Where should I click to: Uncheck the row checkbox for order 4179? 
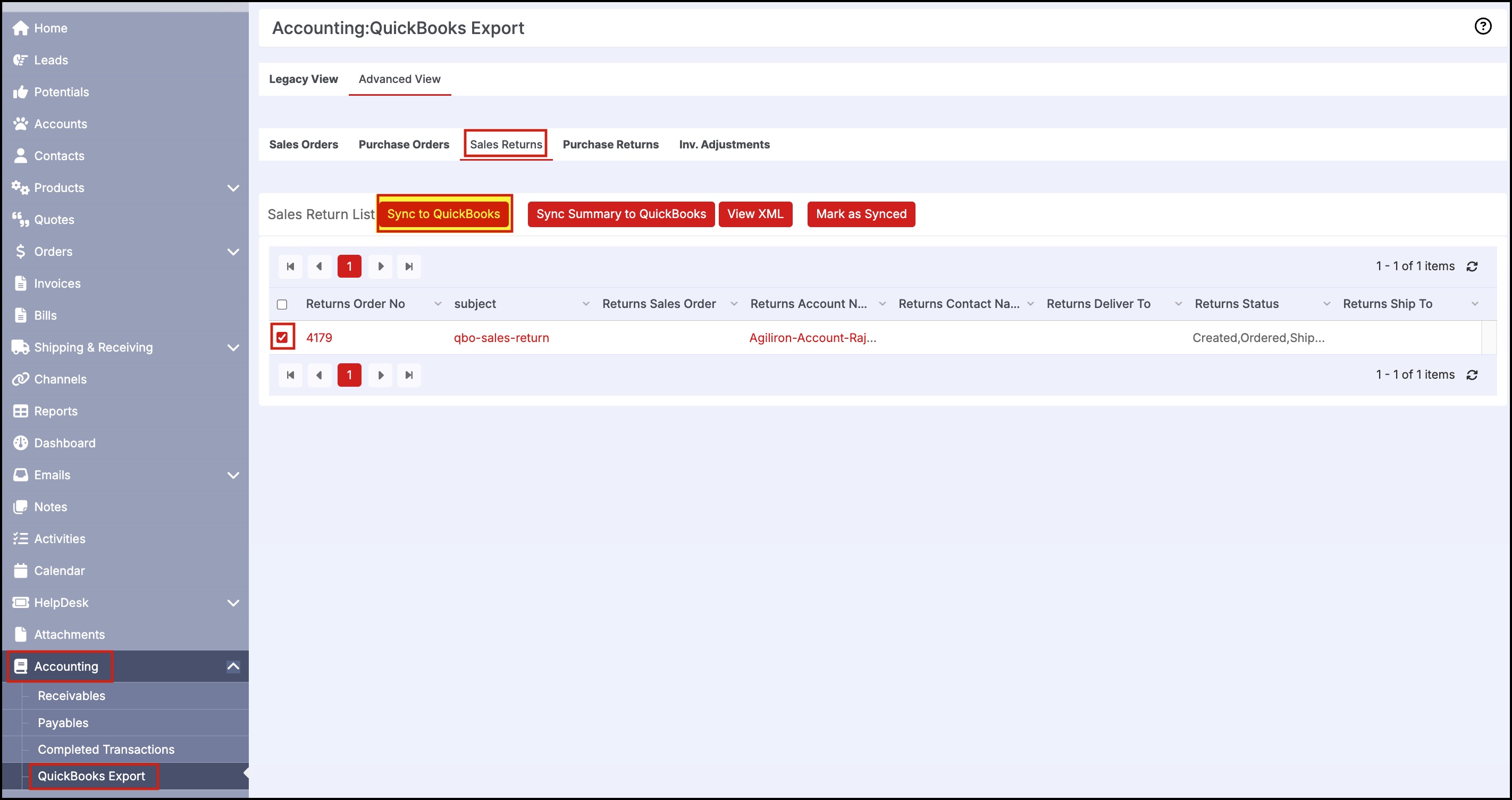pos(282,338)
